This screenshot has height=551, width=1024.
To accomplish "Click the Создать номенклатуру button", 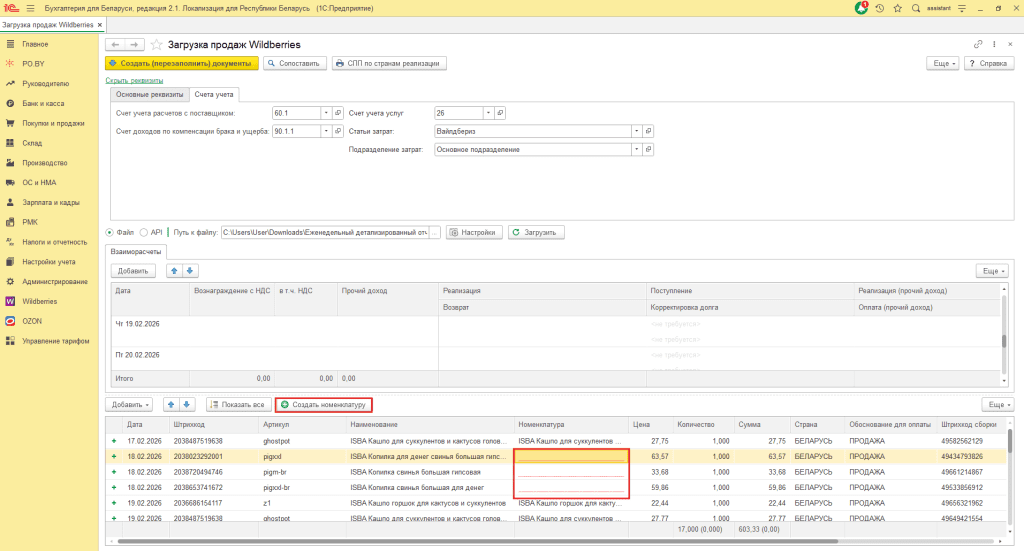I will [x=324, y=405].
